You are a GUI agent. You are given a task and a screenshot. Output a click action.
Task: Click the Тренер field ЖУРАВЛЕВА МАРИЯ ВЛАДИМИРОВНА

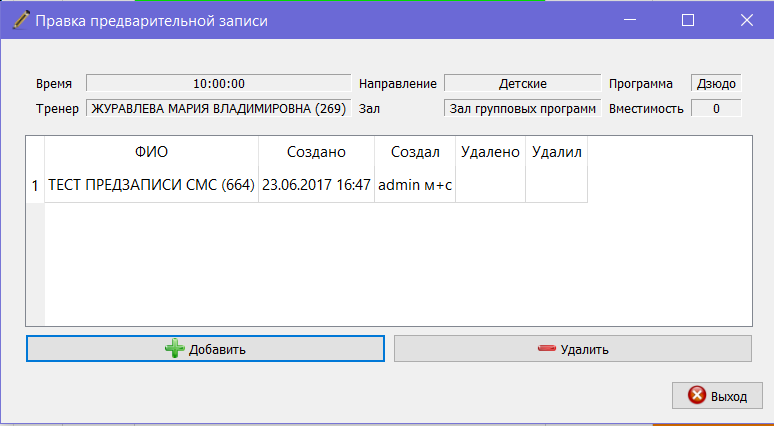click(219, 108)
